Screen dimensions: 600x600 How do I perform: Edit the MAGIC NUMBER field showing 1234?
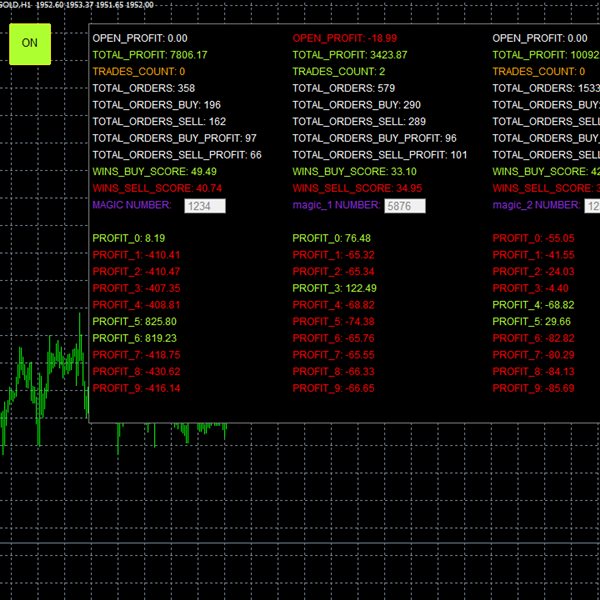[x=205, y=206]
